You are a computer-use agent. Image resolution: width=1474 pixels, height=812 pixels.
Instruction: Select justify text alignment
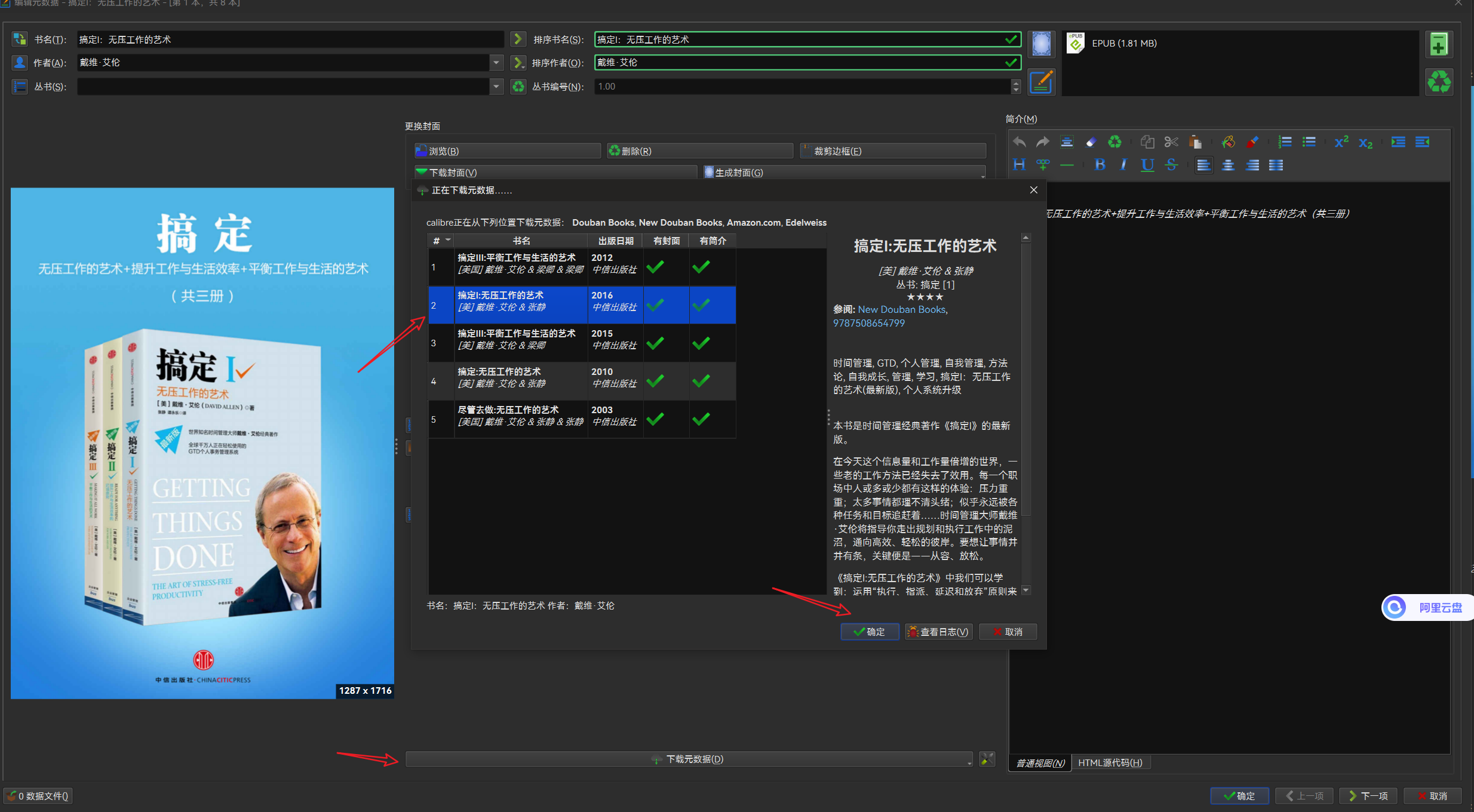1276,165
